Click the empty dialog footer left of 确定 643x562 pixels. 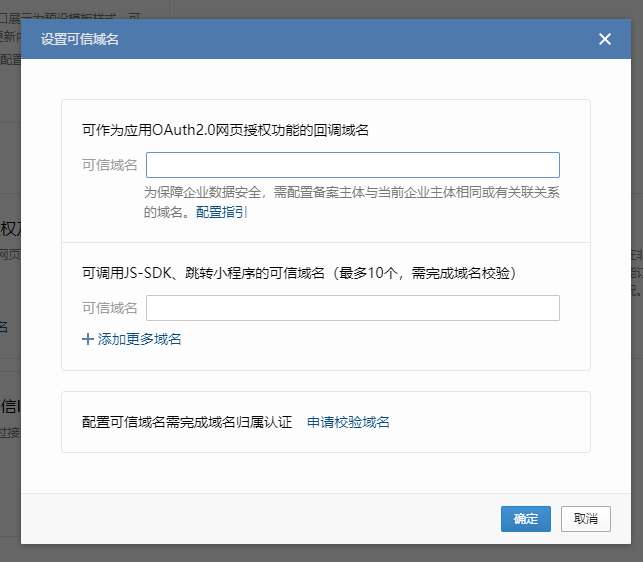point(260,518)
